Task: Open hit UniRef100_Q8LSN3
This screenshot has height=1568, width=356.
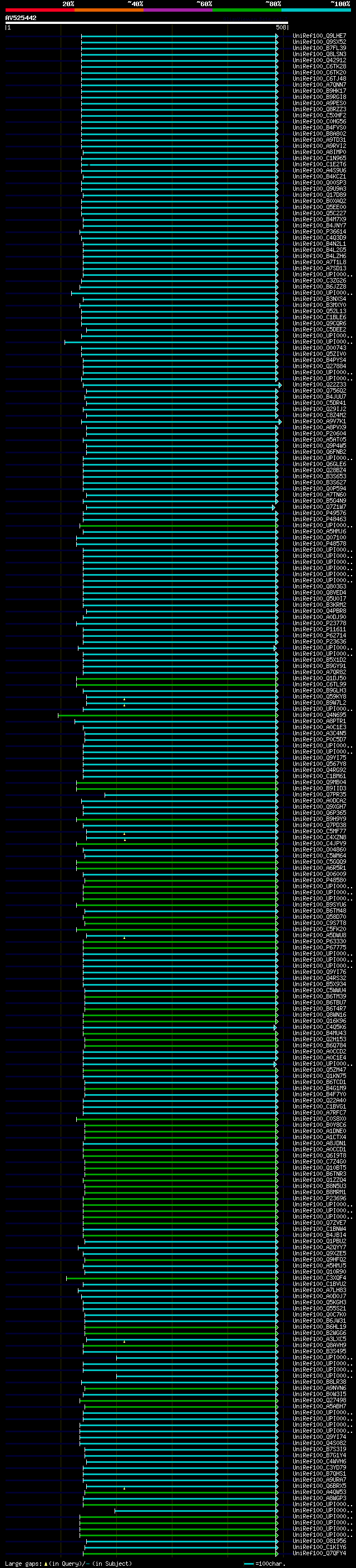Action: (319, 54)
